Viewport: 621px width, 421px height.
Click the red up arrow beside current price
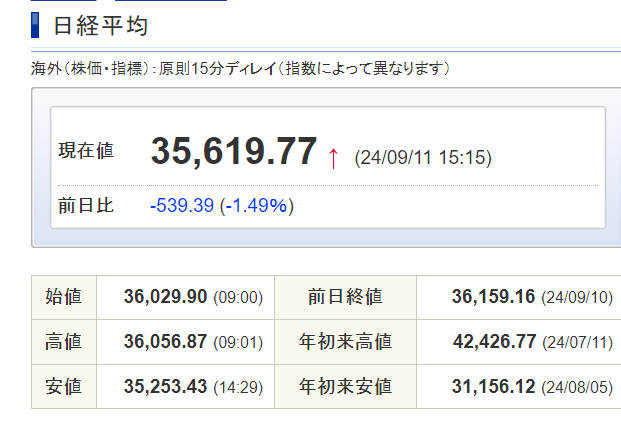coord(334,158)
